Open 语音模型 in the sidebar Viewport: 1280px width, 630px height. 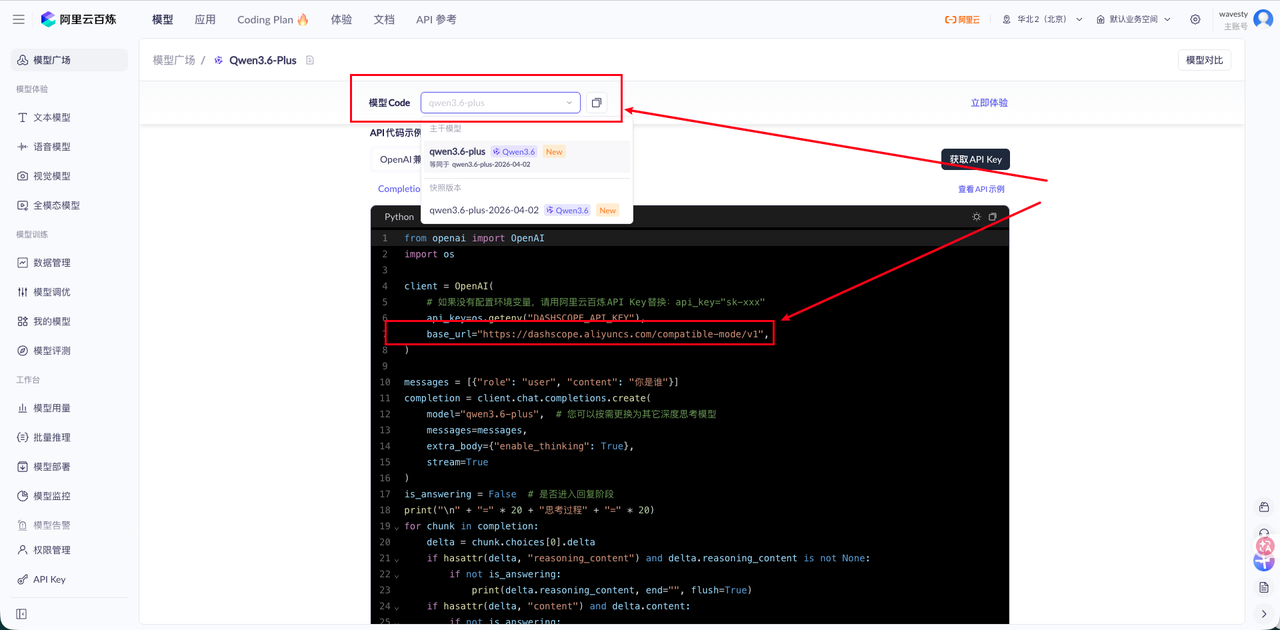69,147
